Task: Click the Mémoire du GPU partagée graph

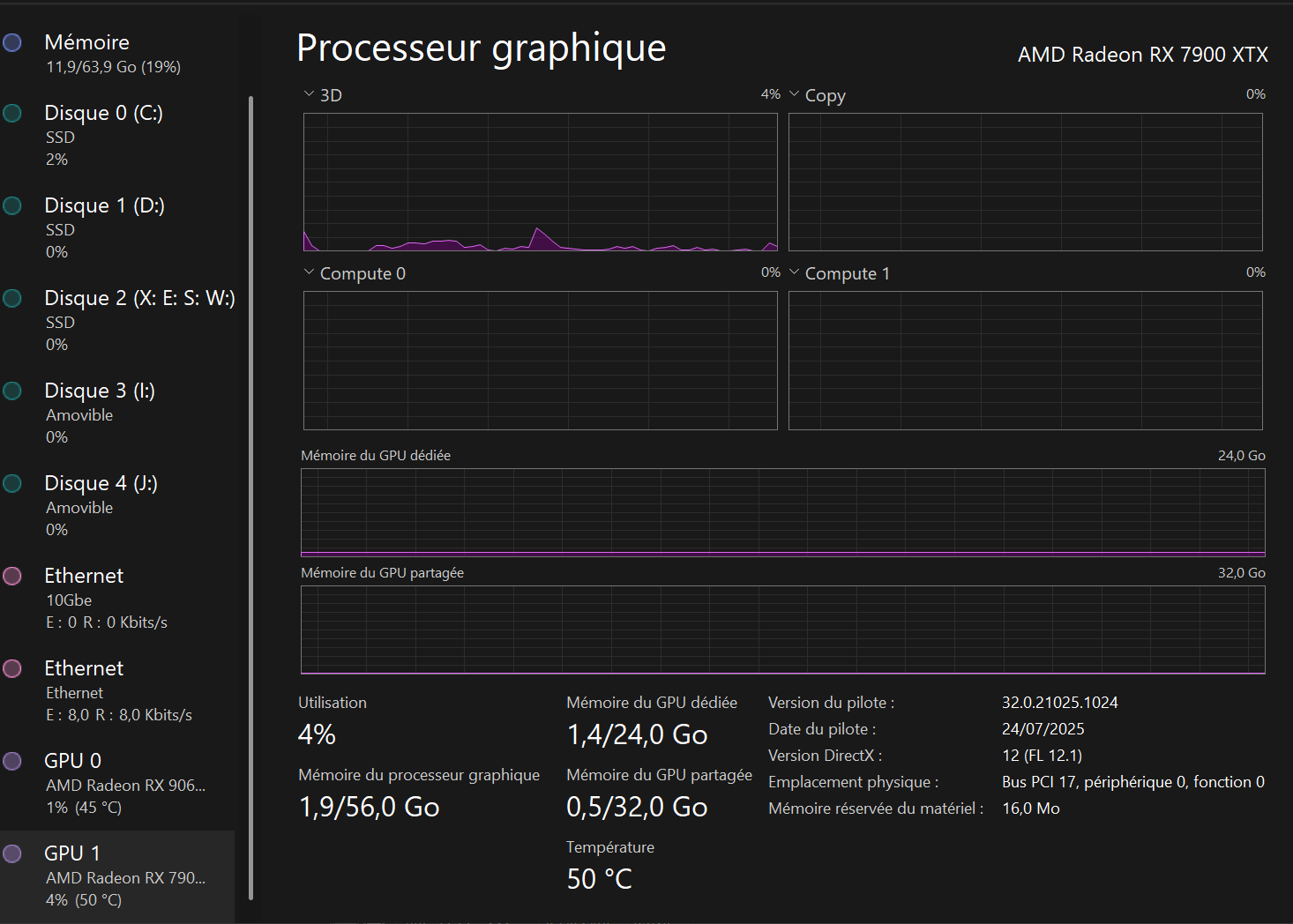Action: pos(783,630)
